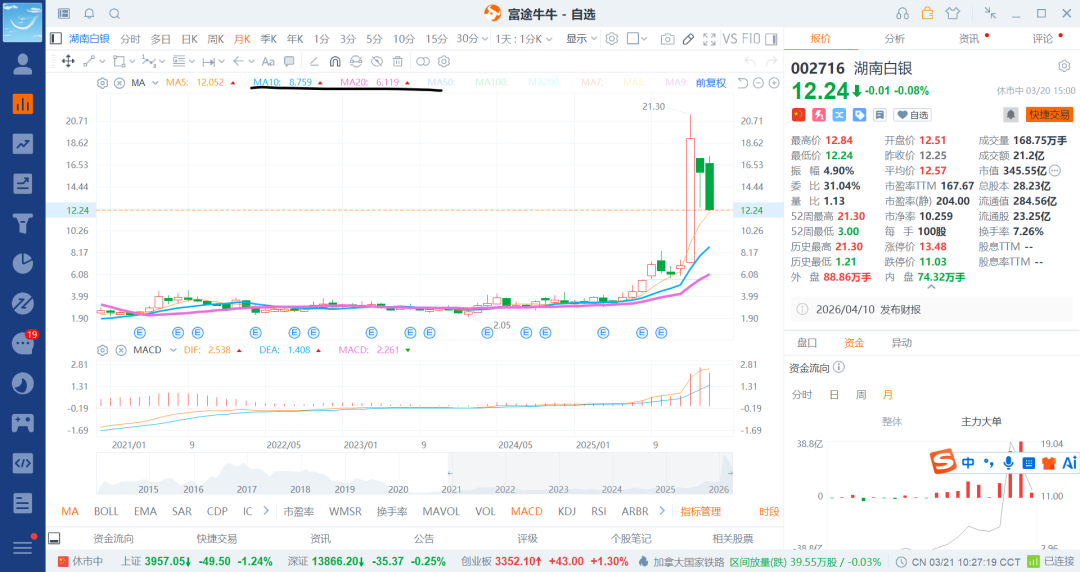Switch to 分析 tab
This screenshot has width=1080, height=572.
[895, 39]
